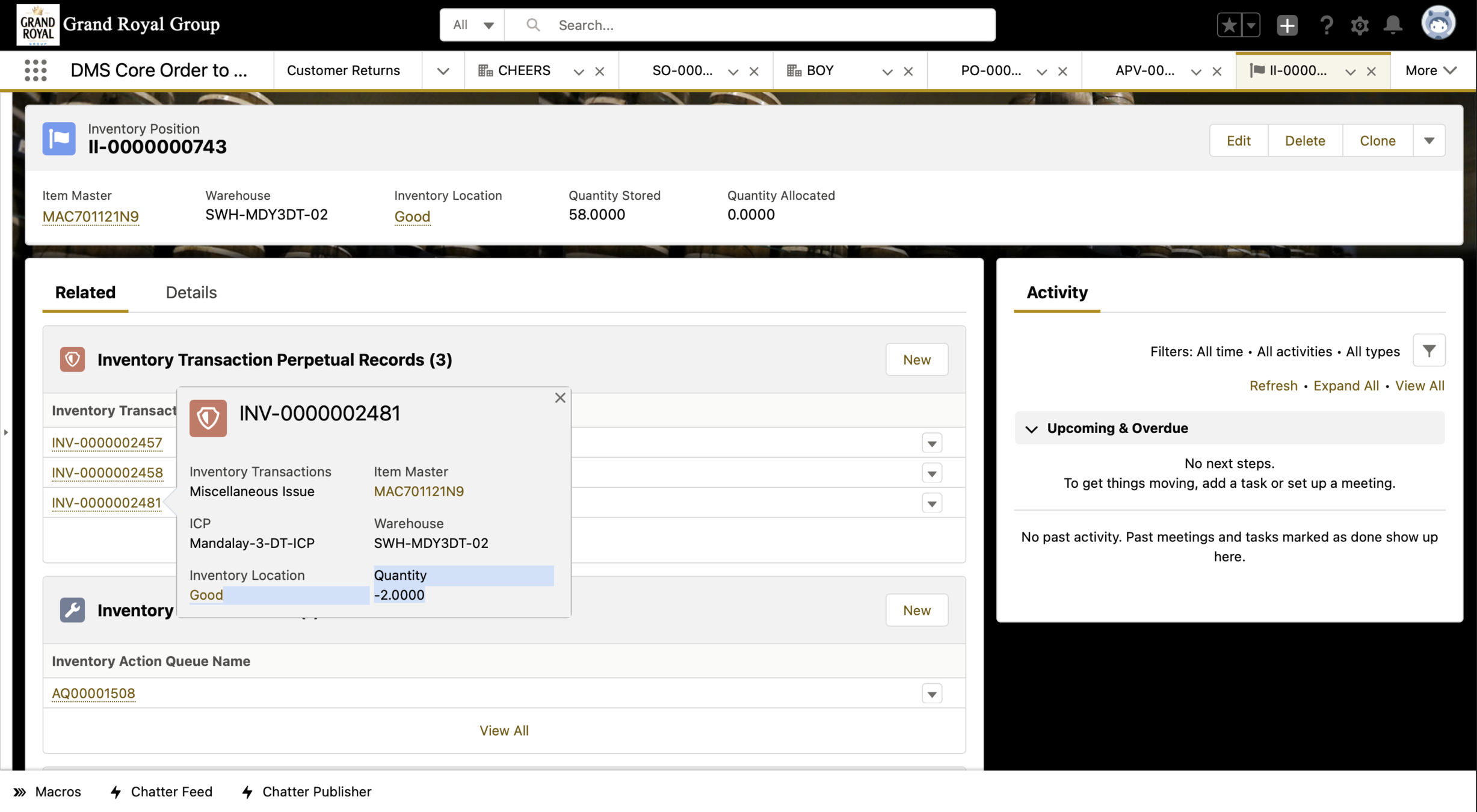Click the Global Actions plus icon
Viewport: 1477px width, 812px height.
[1287, 25]
